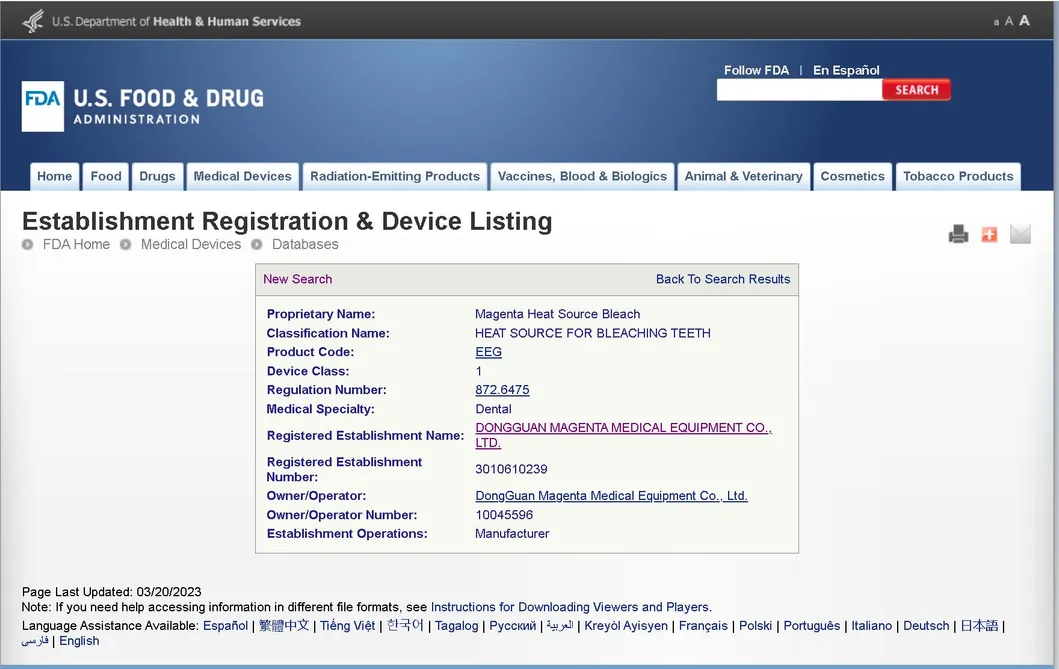Screen dimensions: 1059x669
Task: Open product code EEG link
Action: (x=488, y=352)
